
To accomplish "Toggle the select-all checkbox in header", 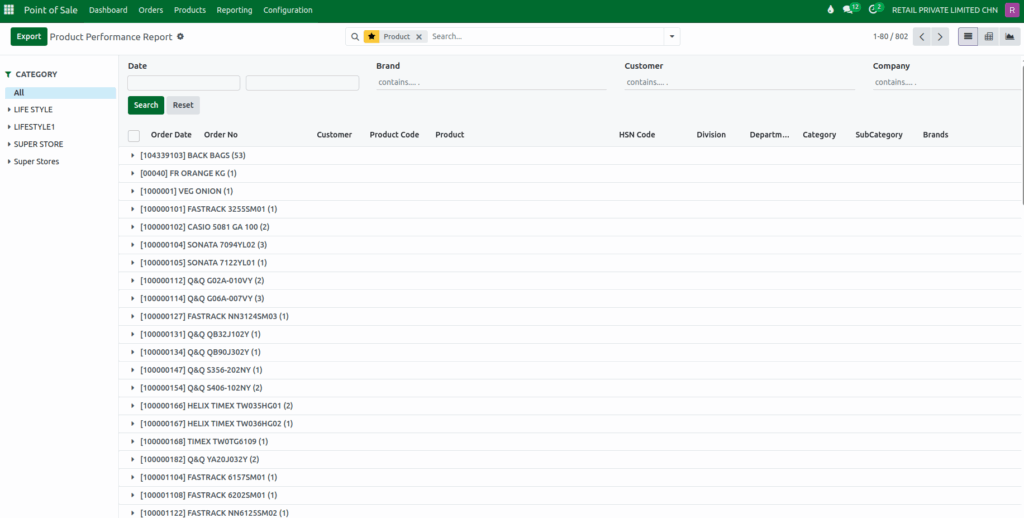I will pyautogui.click(x=134, y=136).
